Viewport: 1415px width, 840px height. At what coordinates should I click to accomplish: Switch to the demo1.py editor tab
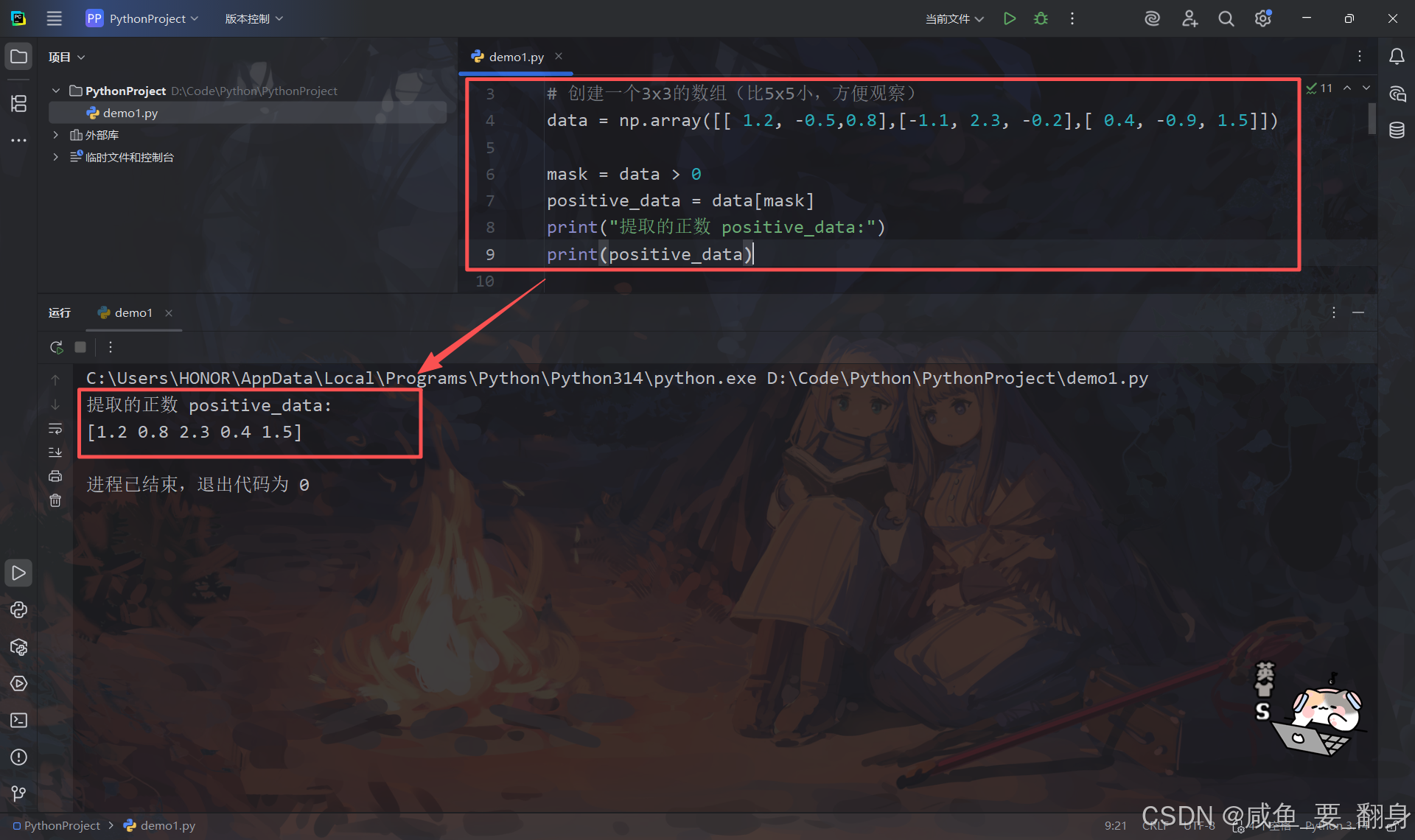coord(516,57)
